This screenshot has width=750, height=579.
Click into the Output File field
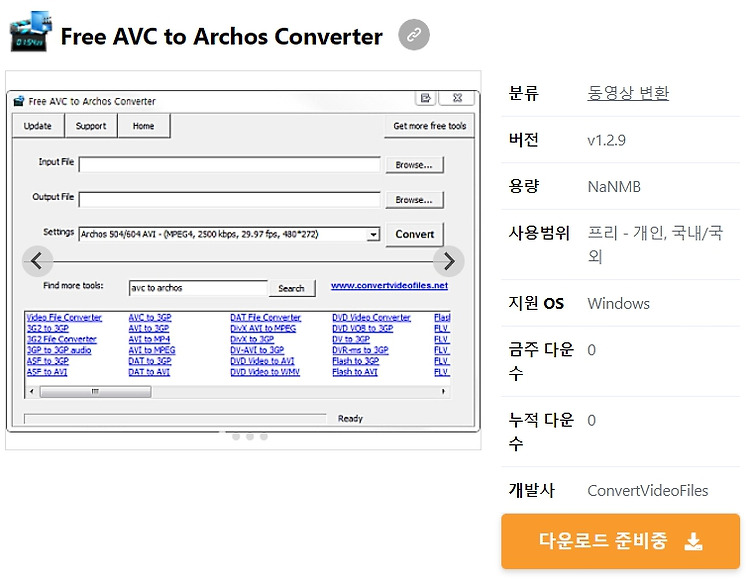[230, 199]
